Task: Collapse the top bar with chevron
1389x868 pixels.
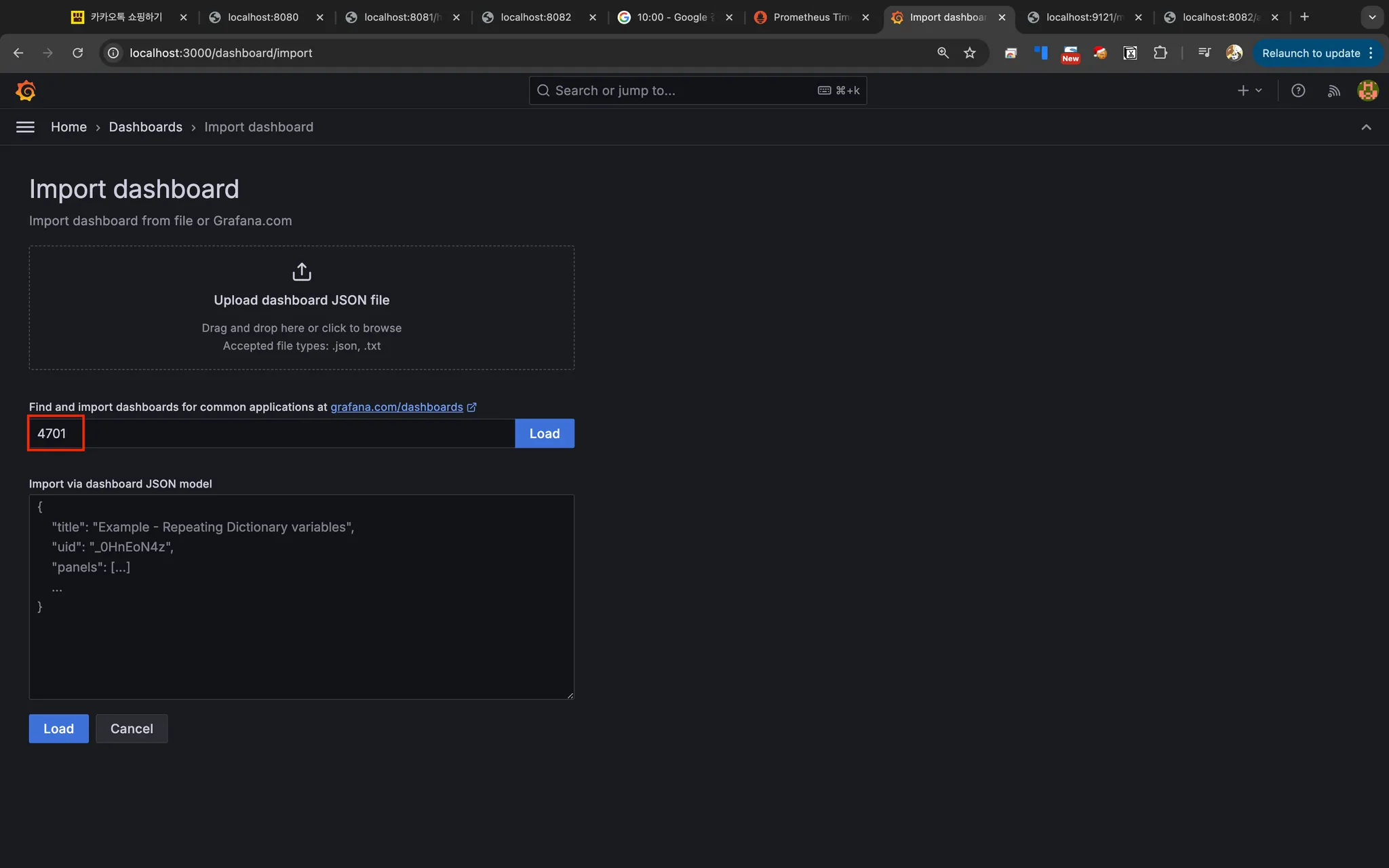Action: pyautogui.click(x=1366, y=127)
